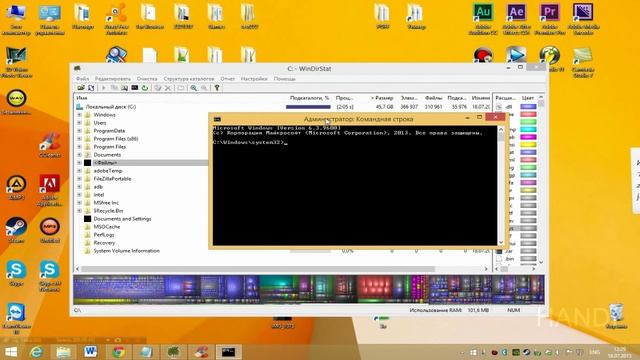Viewport: 640px width, 360px height.
Task: Open Adobe Media Encoder desktop shortcut
Action: [583, 18]
